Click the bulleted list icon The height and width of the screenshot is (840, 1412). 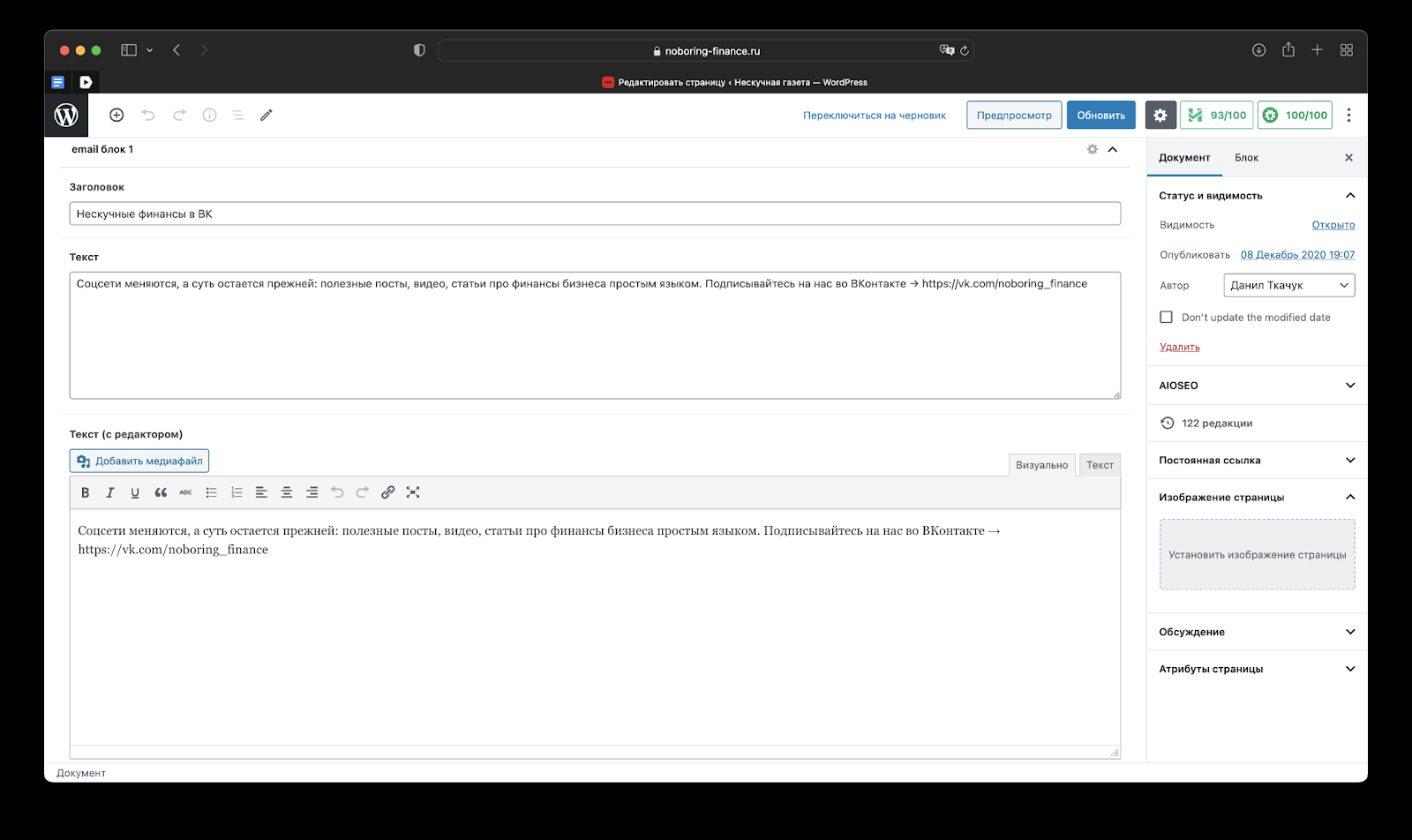tap(211, 492)
